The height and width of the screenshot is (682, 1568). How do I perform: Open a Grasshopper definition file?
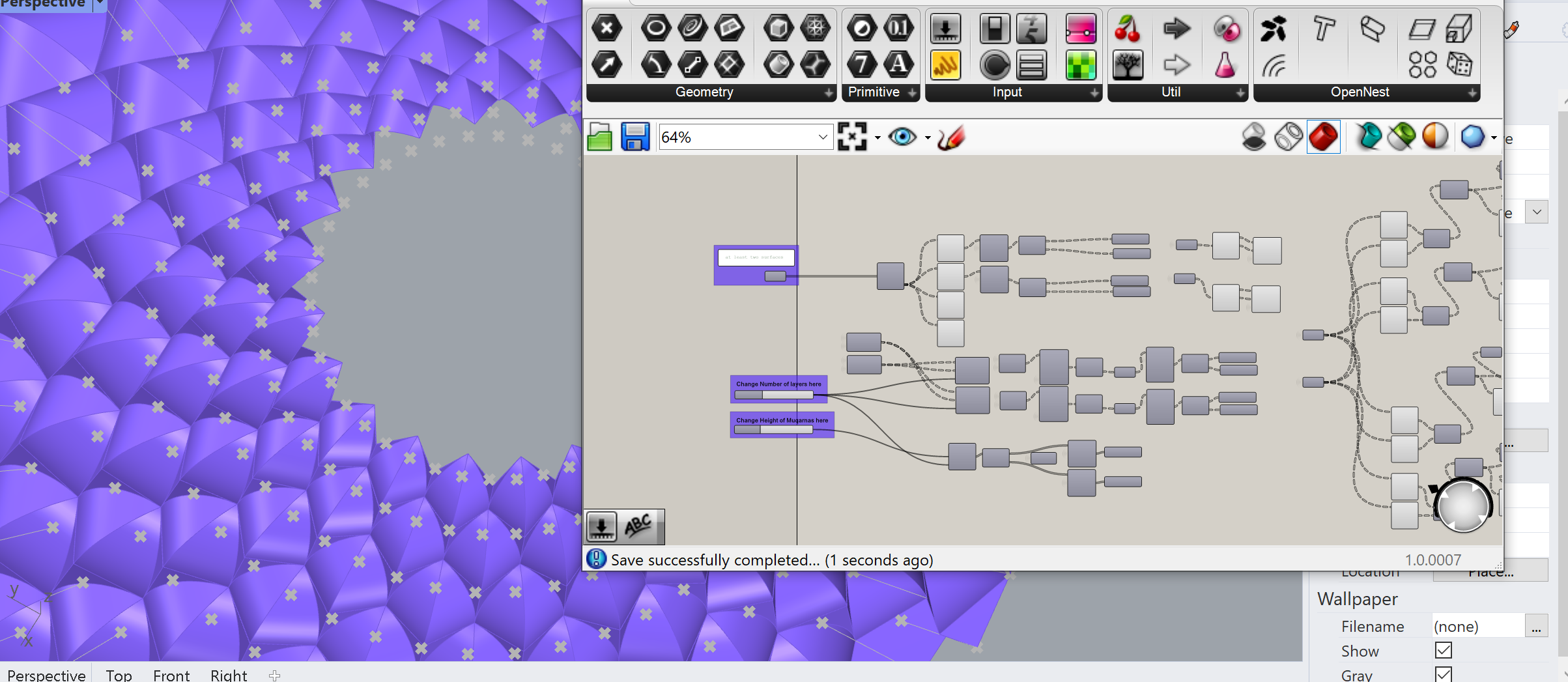tap(599, 136)
